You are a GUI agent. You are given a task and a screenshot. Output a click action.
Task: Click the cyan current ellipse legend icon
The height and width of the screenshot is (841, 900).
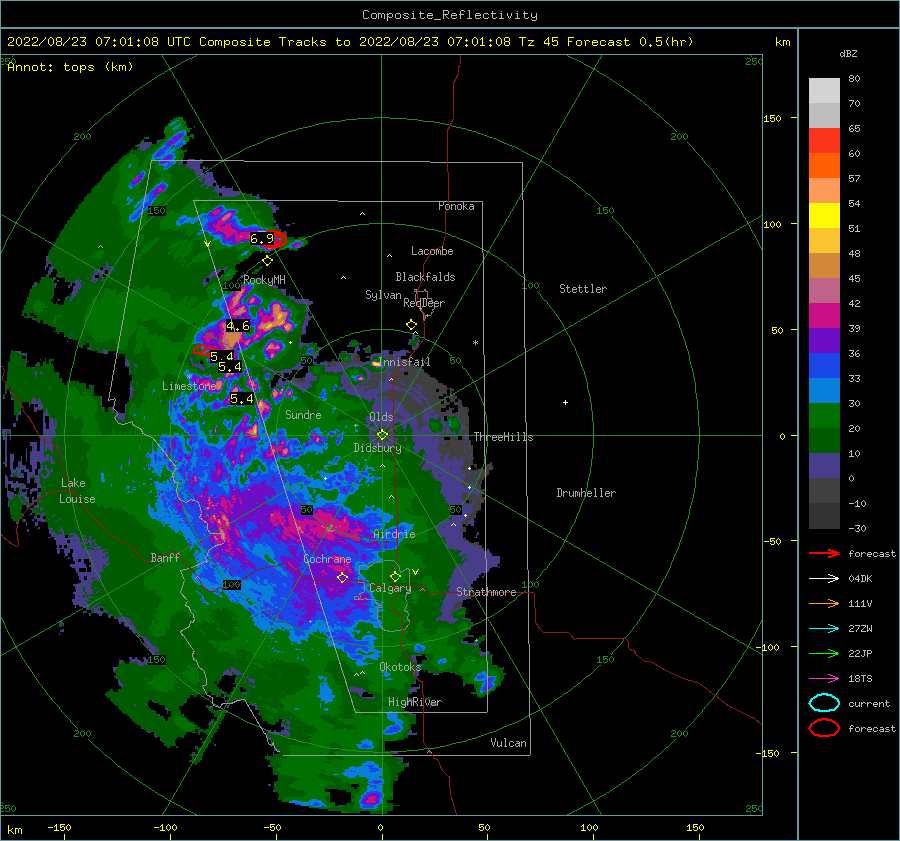824,703
